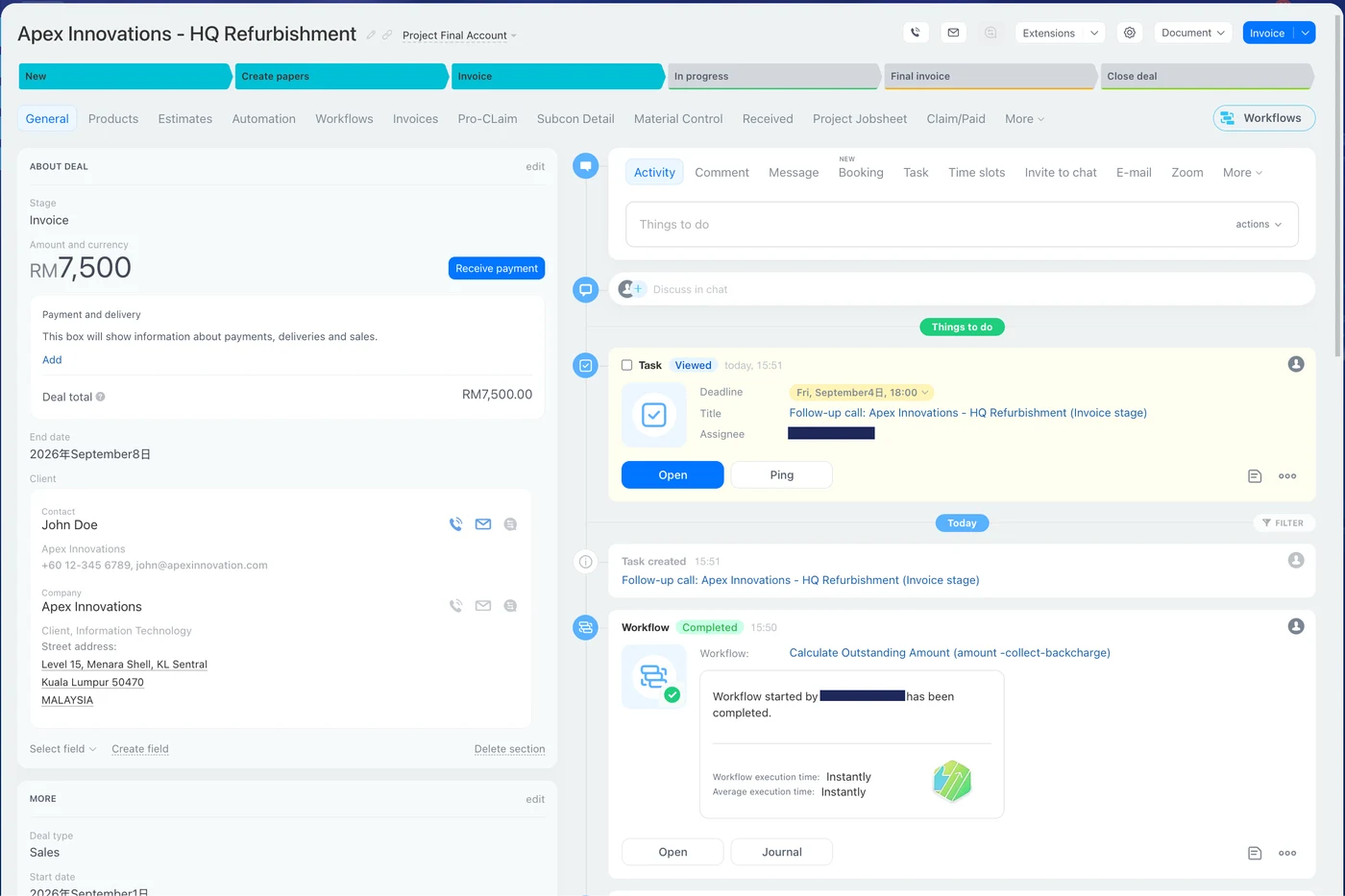Call Apex Innovations company phone icon
Viewport: 1345px width, 896px height.
(455, 606)
